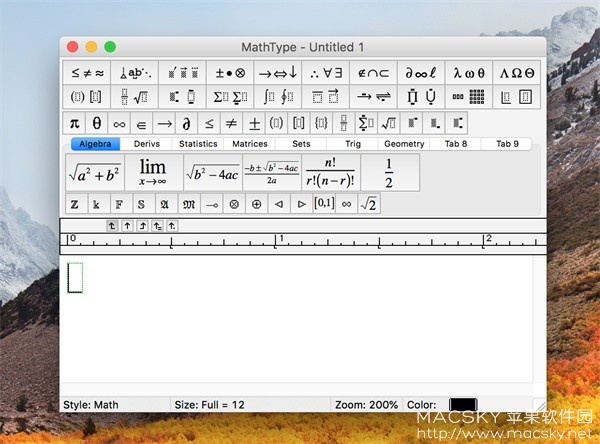This screenshot has height=444, width=600.
Task: Open the set theory symbols palette
Action: click(x=373, y=72)
